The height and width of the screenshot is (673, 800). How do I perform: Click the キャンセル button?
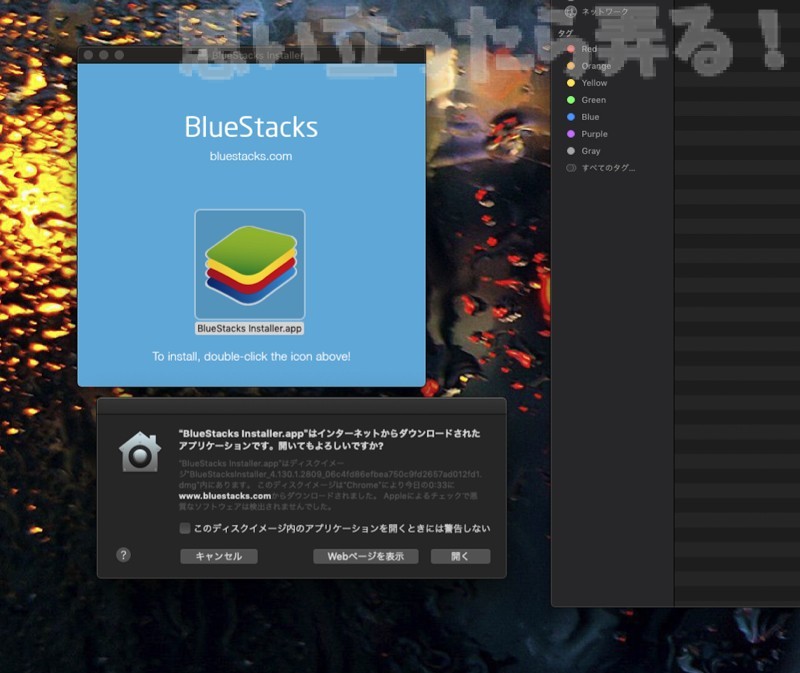point(219,556)
